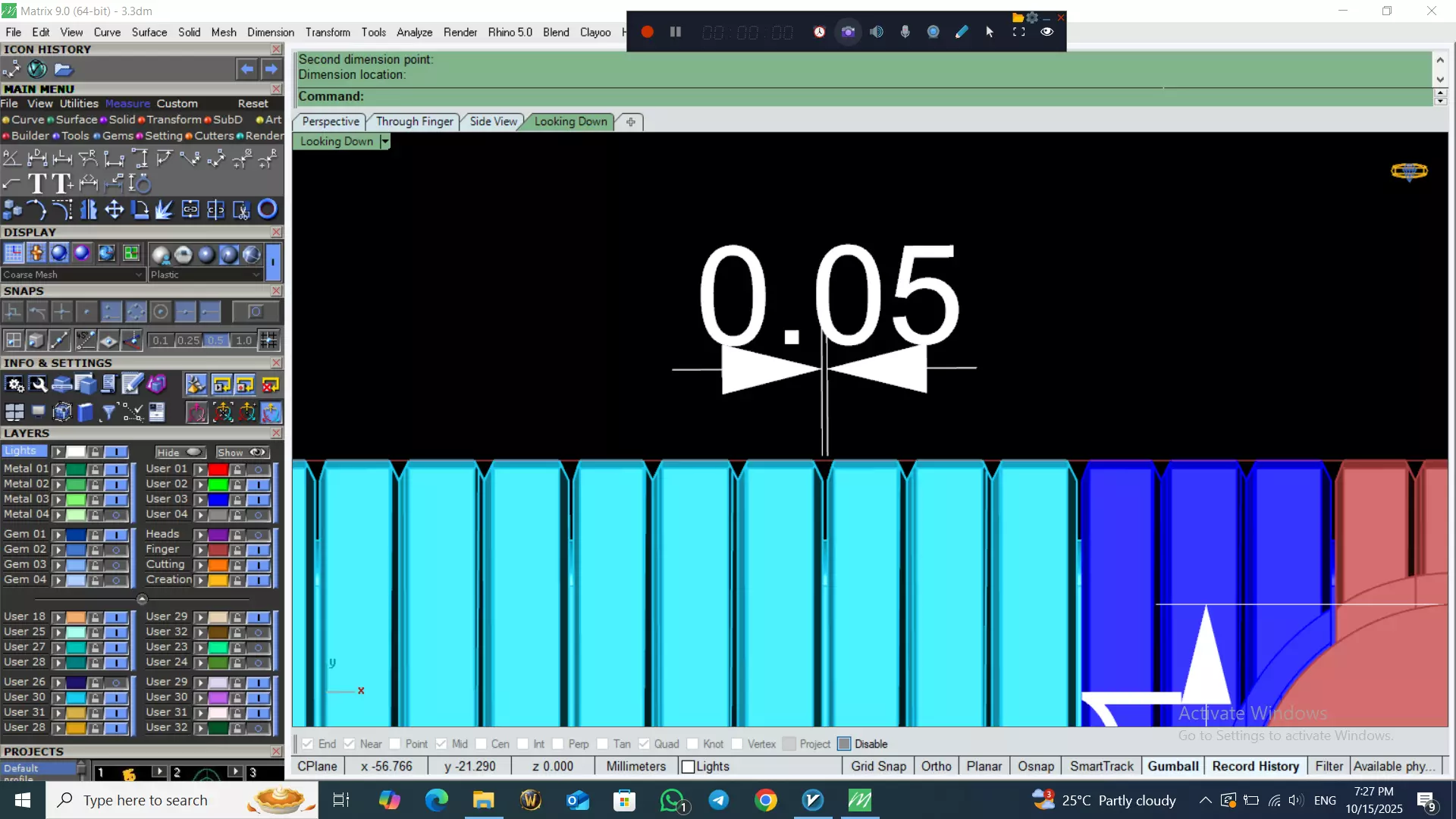Screen dimensions: 1456x819
Task: Open settings gears icon in Info panel
Action: pos(14,384)
